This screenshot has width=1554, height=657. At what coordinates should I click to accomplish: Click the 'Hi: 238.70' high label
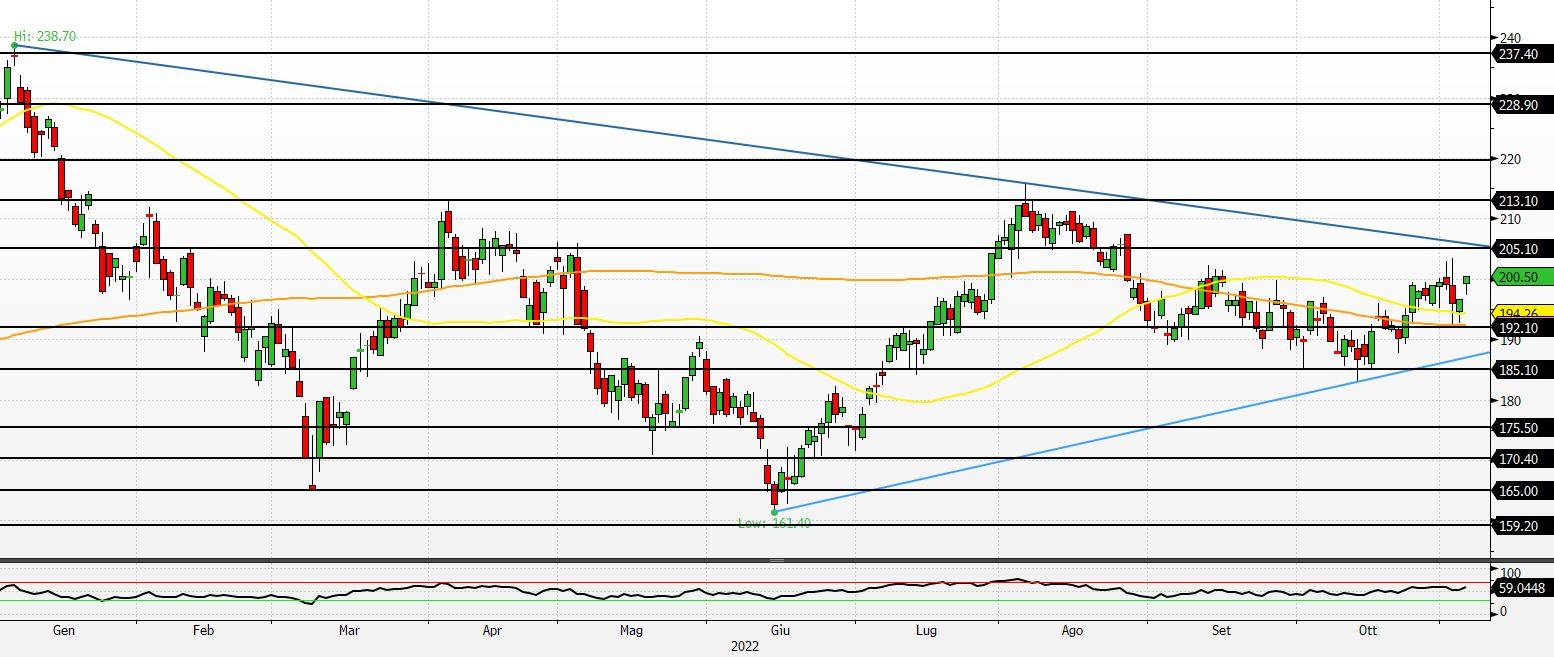coord(45,36)
